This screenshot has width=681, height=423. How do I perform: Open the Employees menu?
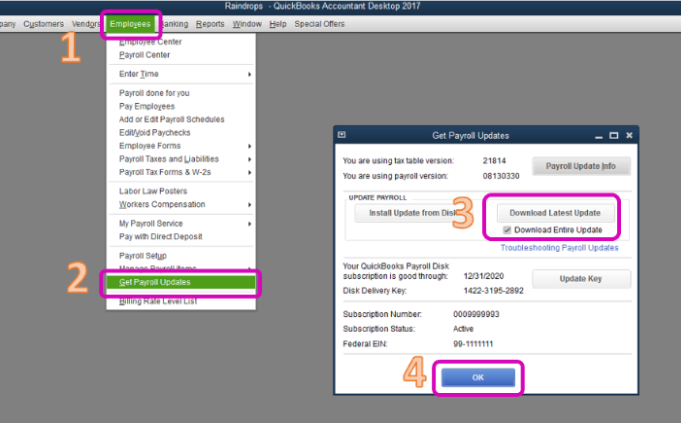click(130, 24)
